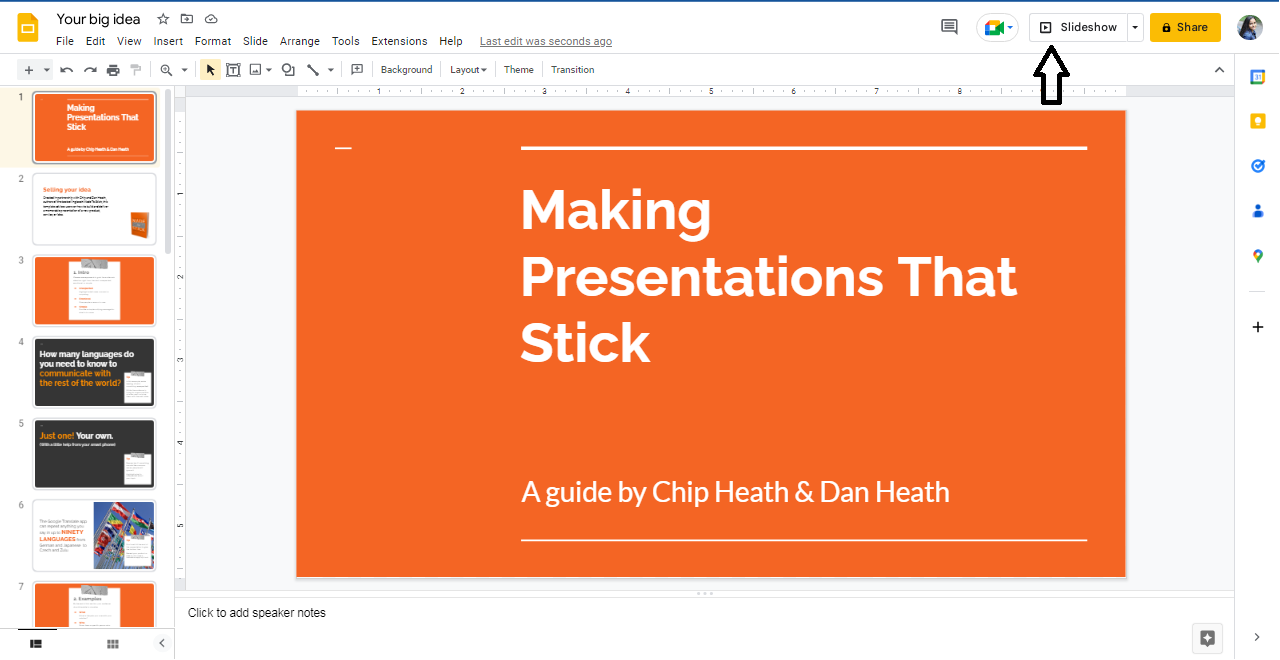Open the Arrange menu
This screenshot has width=1280, height=660.
tap(299, 41)
